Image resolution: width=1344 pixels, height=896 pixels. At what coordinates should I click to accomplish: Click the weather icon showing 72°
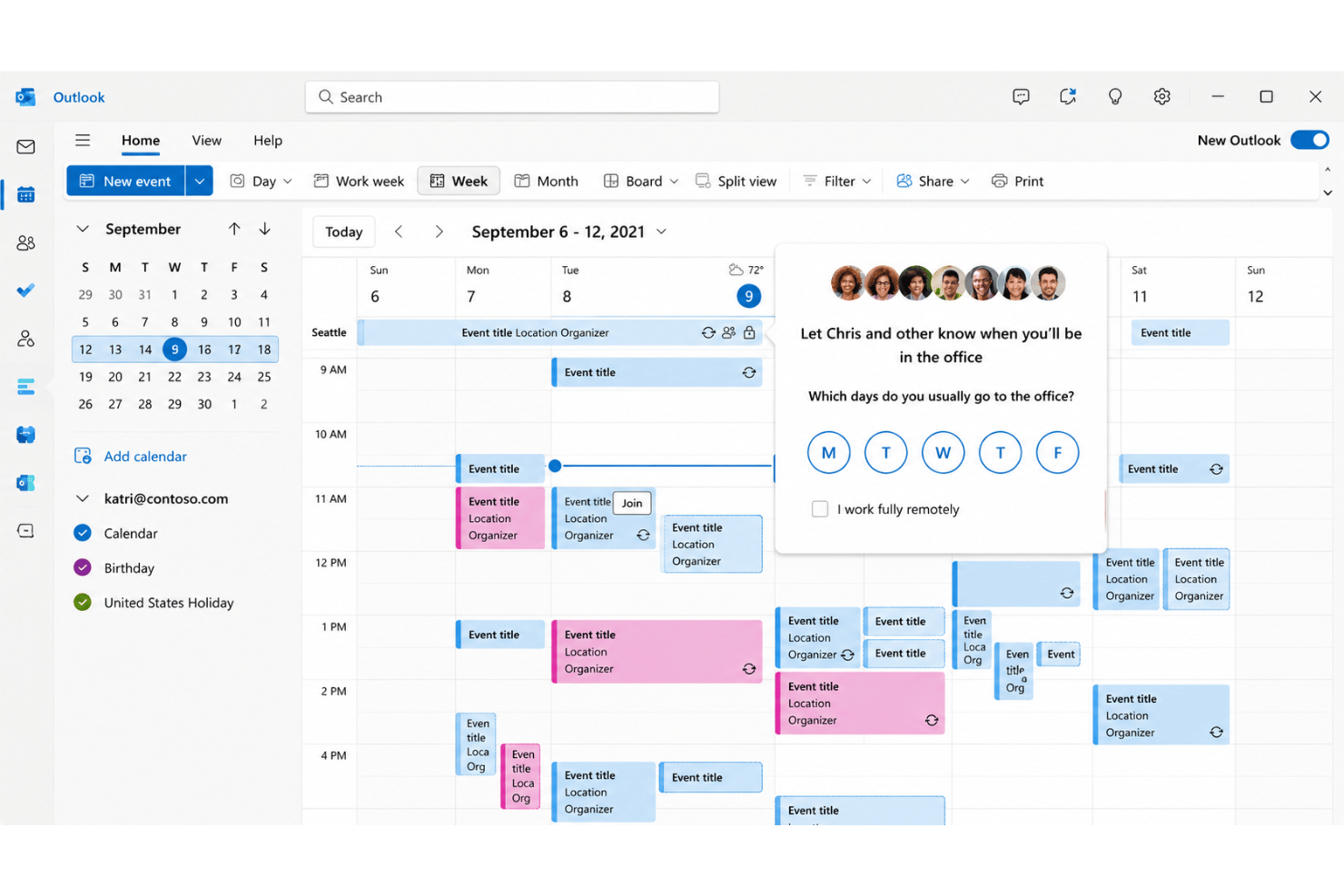tap(736, 270)
